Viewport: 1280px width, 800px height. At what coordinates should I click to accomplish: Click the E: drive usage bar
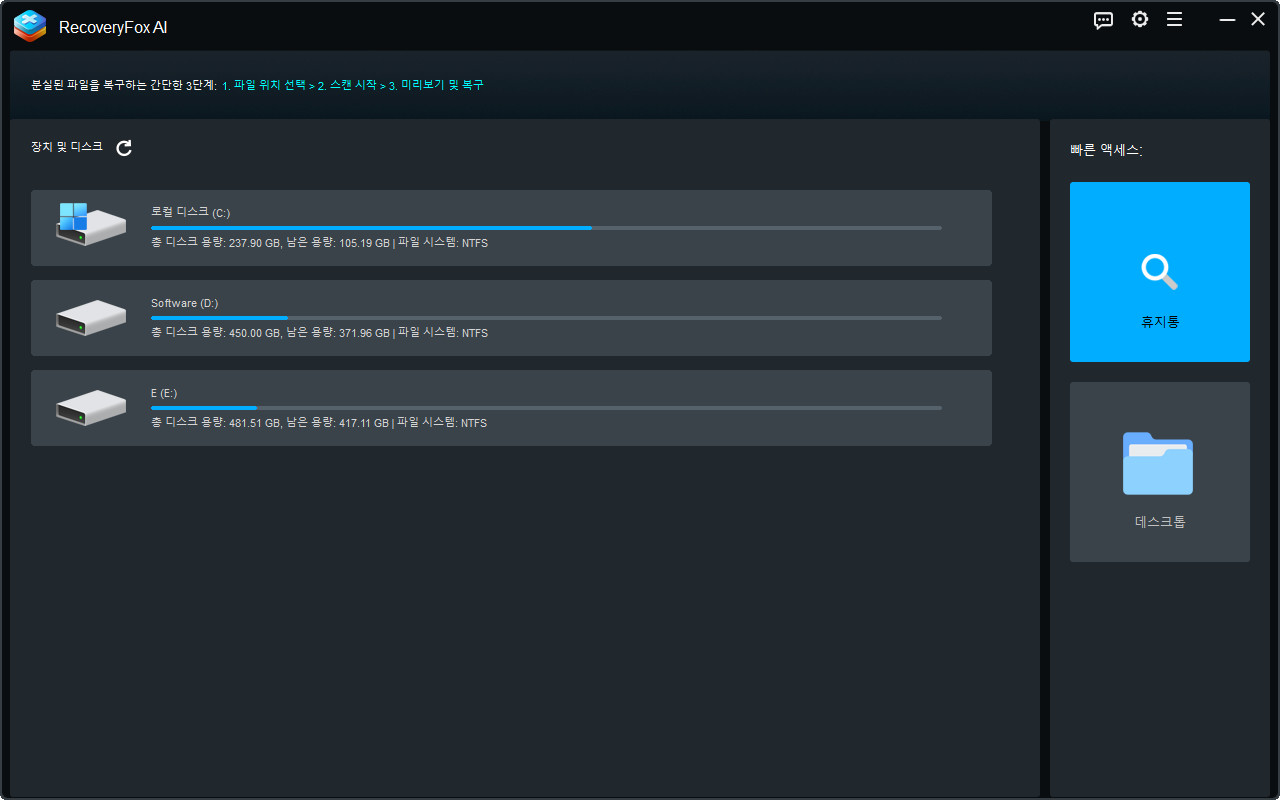tap(545, 408)
